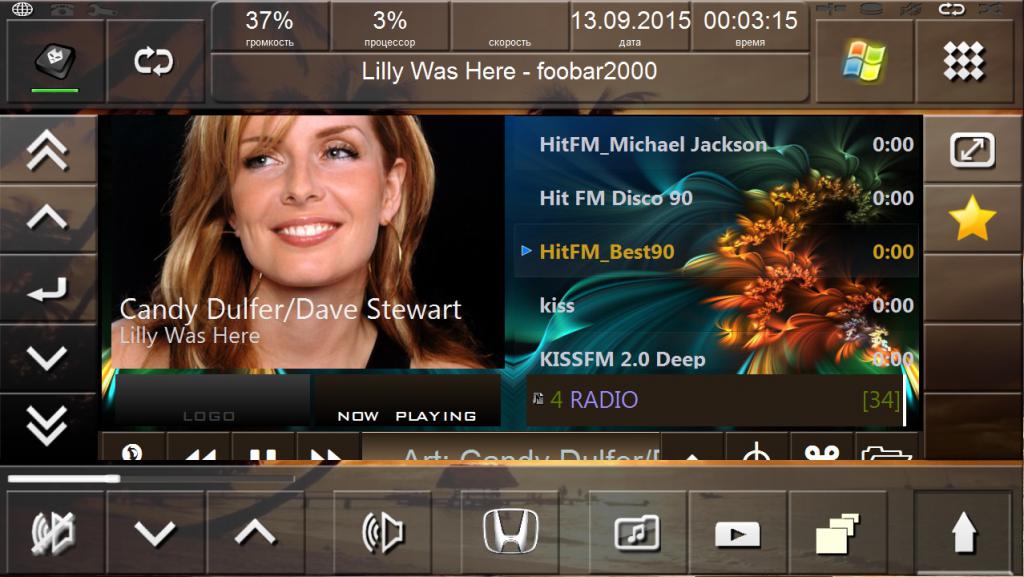This screenshot has height=577, width=1024.
Task: Open the music player icon
Action: click(x=637, y=533)
